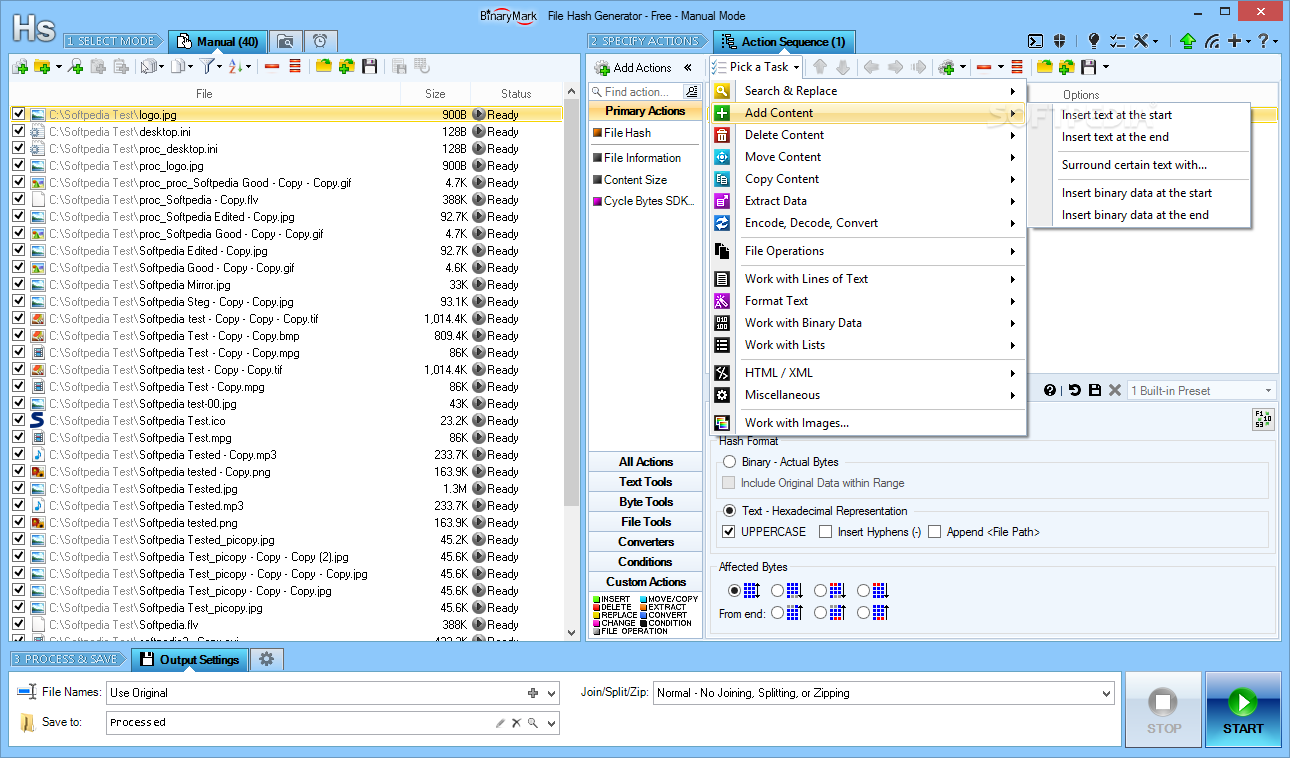Click the reset options undo icon
Image resolution: width=1290 pixels, height=758 pixels.
1074,390
